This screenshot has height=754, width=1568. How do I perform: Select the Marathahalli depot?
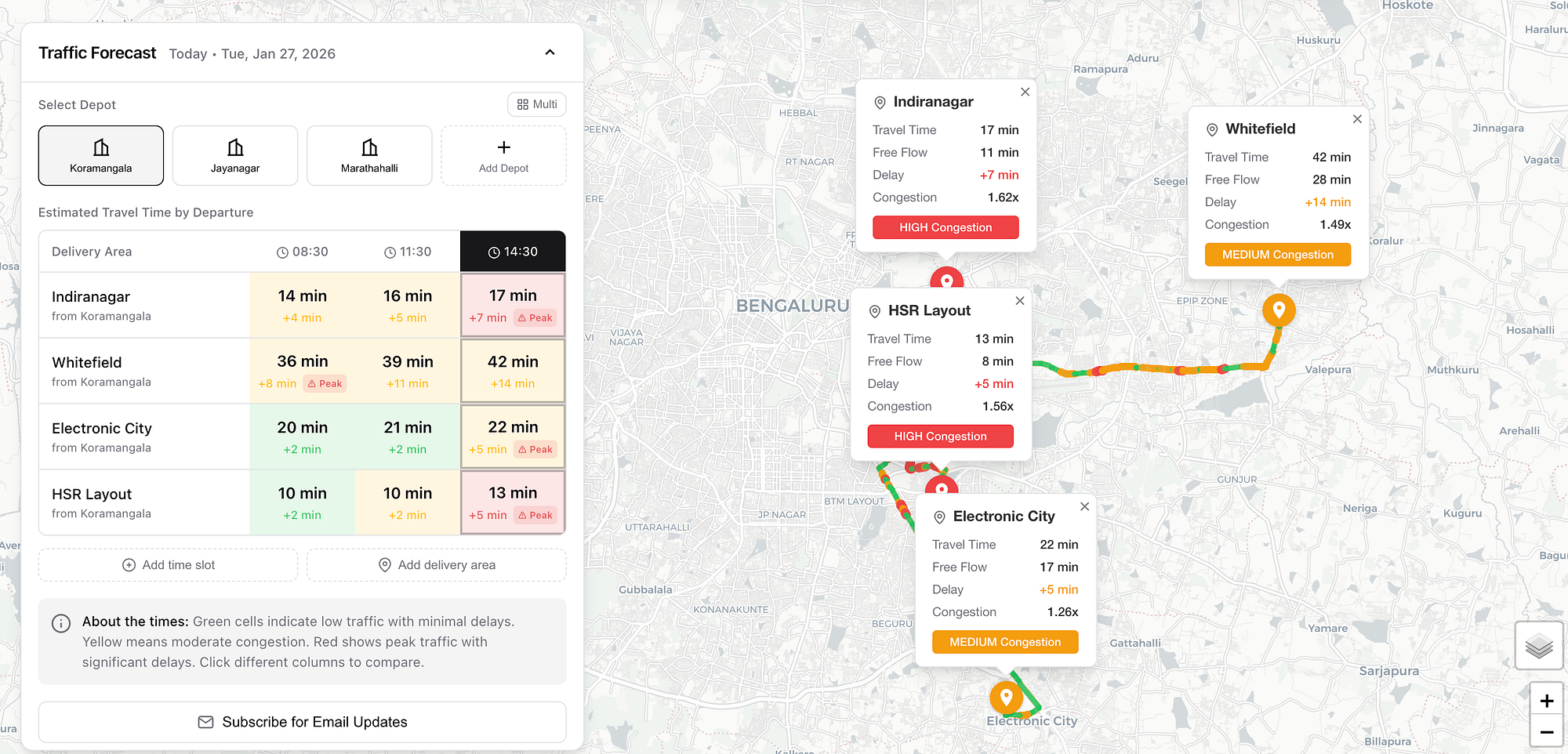pyautogui.click(x=369, y=155)
